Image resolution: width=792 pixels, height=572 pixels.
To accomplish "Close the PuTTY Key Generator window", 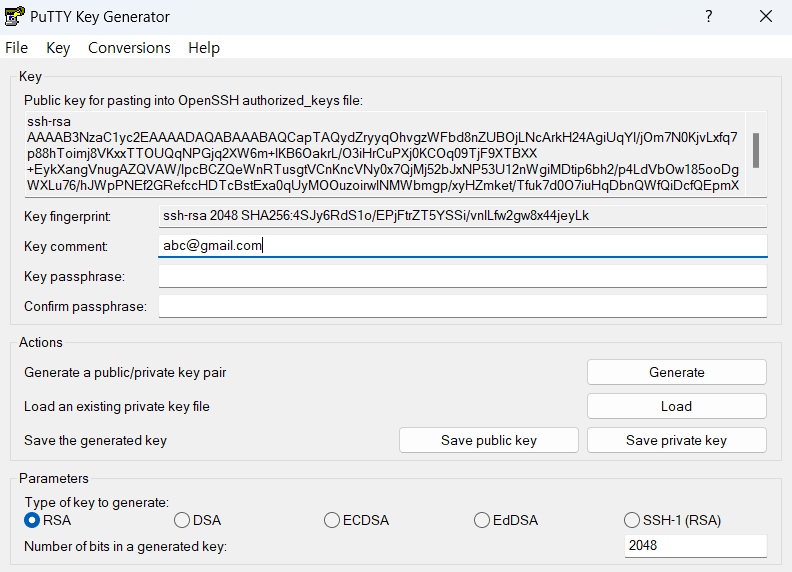I will pos(766,17).
